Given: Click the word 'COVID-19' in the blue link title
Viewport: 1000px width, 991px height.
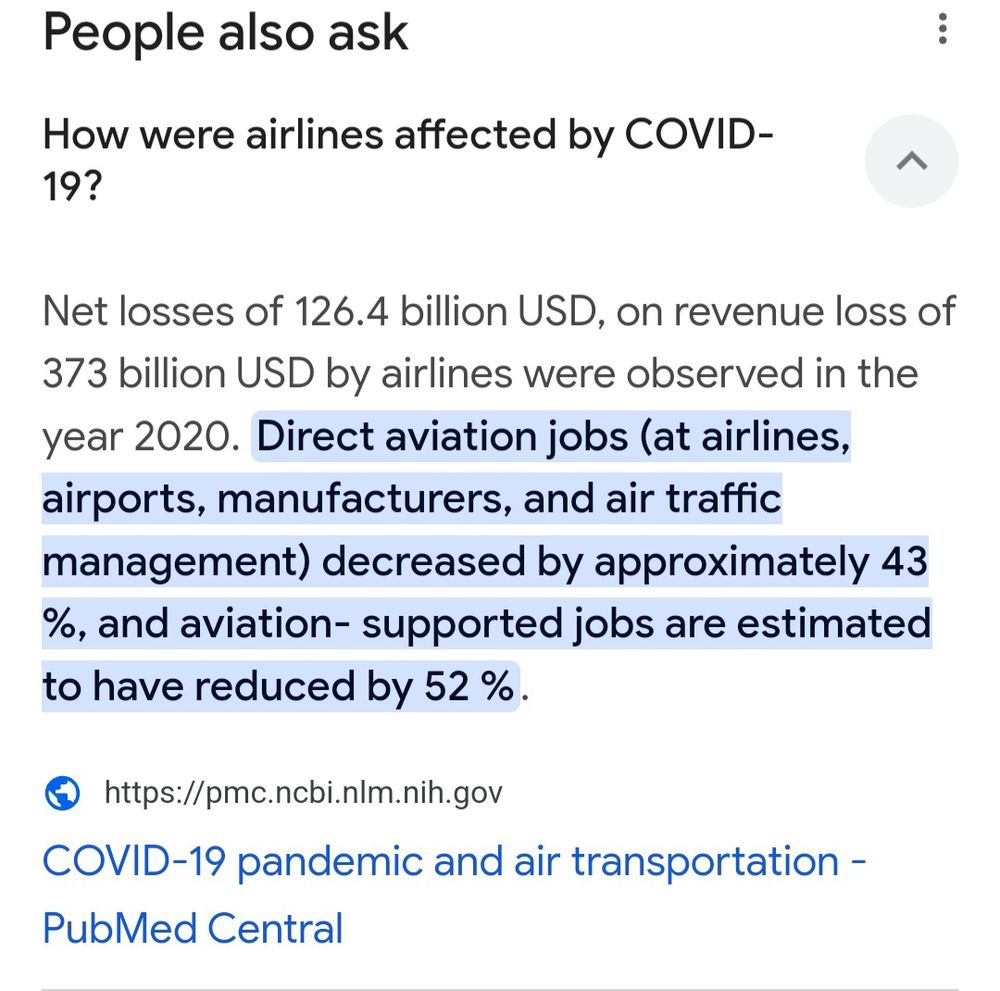Looking at the screenshot, I should 134,860.
